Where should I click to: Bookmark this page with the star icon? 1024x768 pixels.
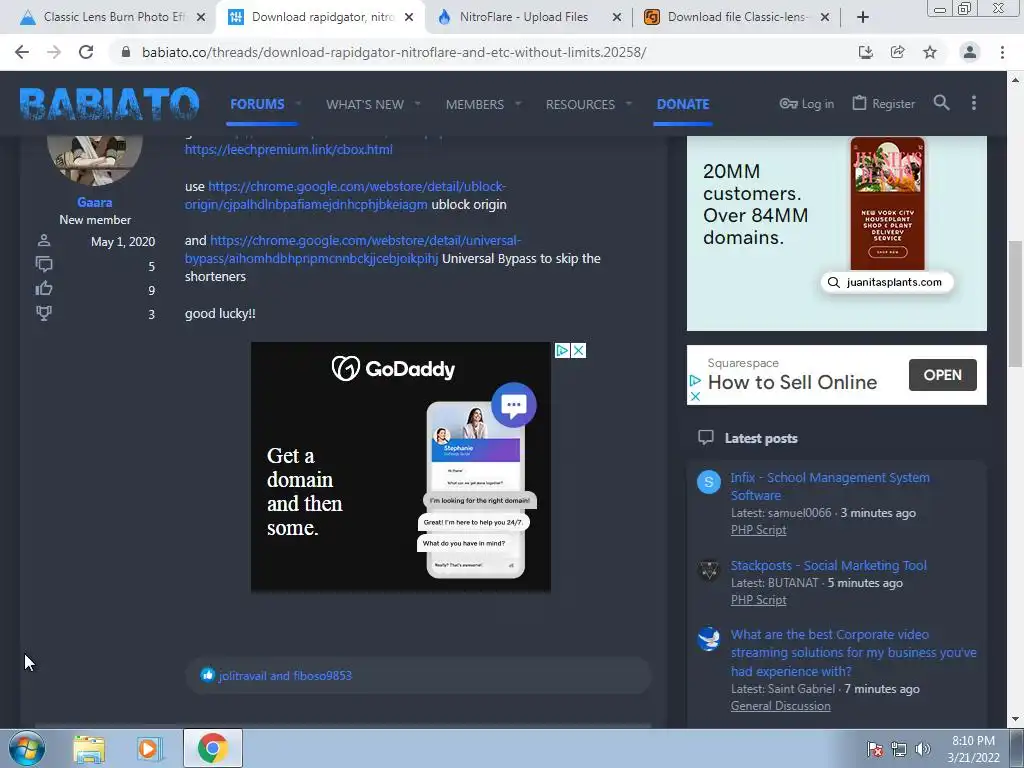click(930, 52)
